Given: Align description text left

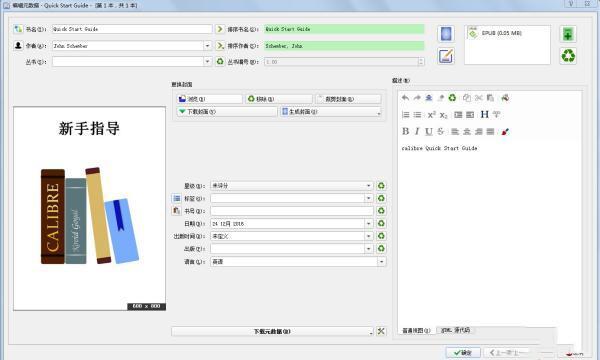Looking at the screenshot, I should tap(455, 132).
